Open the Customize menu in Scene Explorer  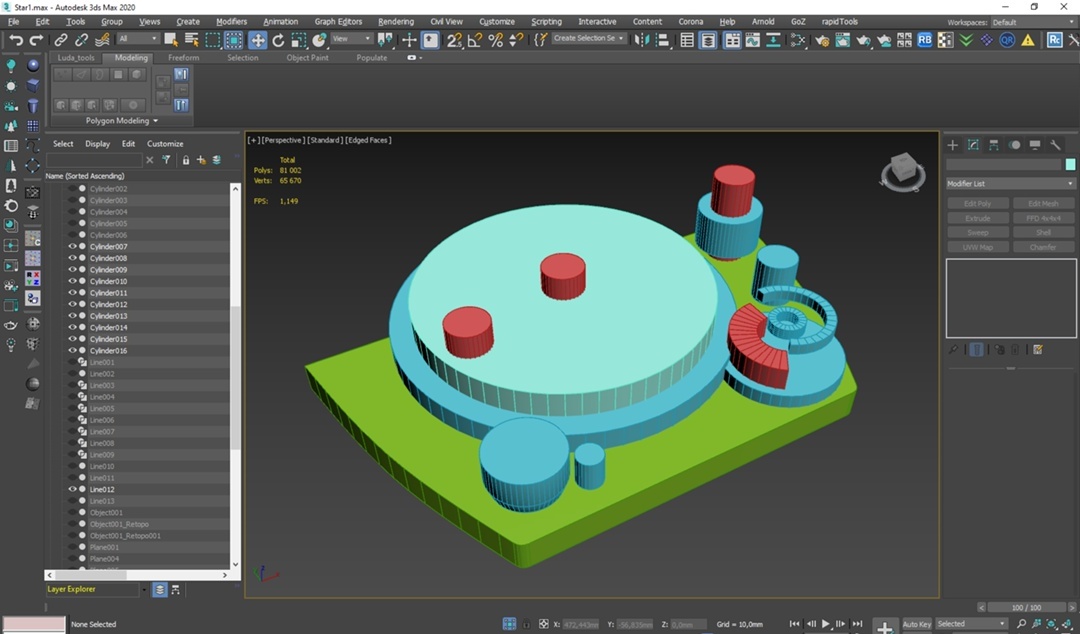point(165,144)
